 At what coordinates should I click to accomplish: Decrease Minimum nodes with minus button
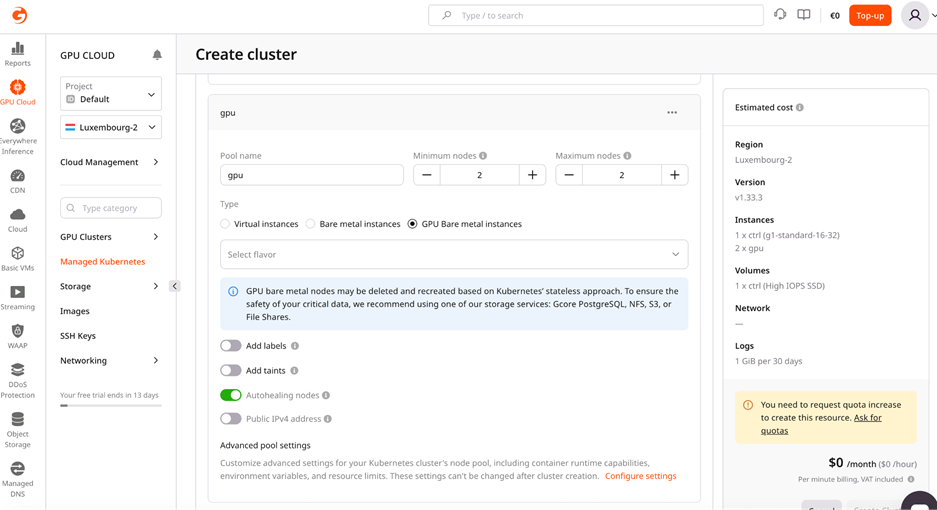click(427, 175)
